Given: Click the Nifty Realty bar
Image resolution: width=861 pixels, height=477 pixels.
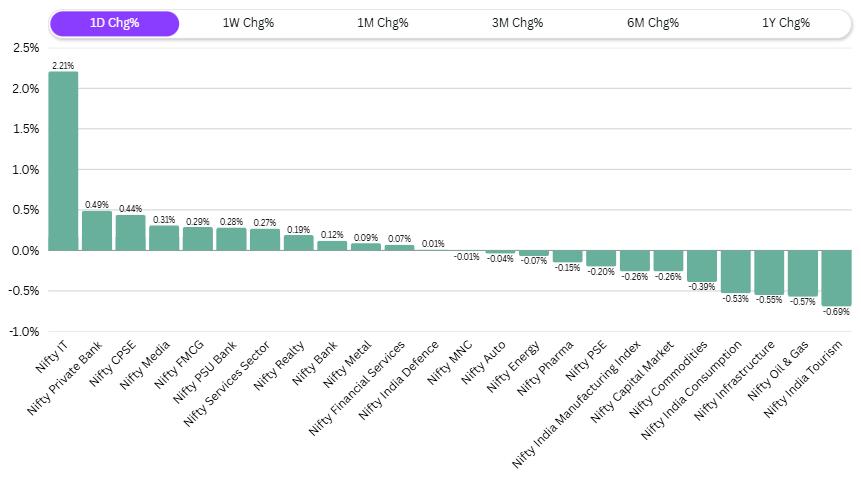Looking at the screenshot, I should click(x=298, y=243).
